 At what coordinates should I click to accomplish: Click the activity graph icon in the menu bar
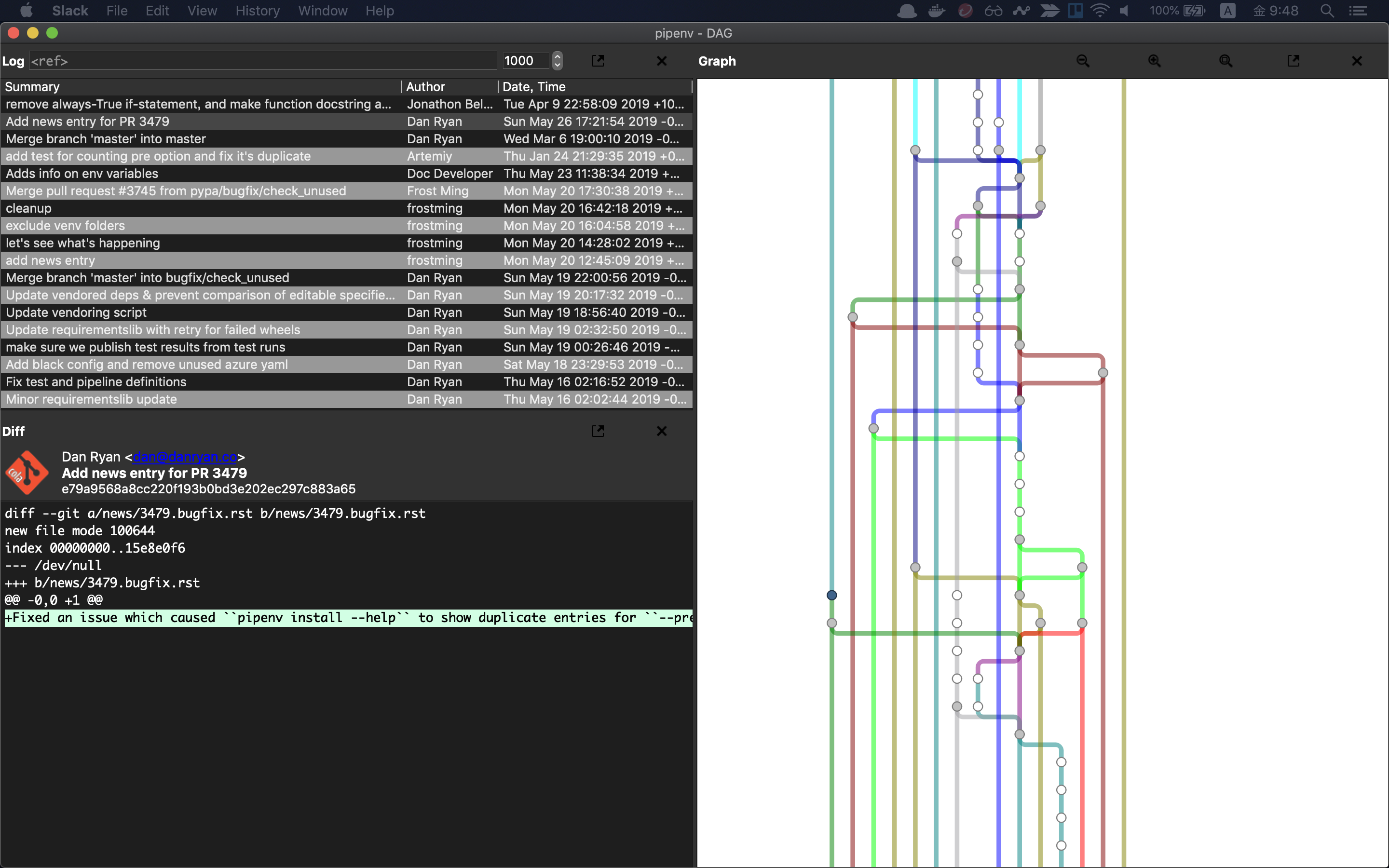coord(1021,11)
